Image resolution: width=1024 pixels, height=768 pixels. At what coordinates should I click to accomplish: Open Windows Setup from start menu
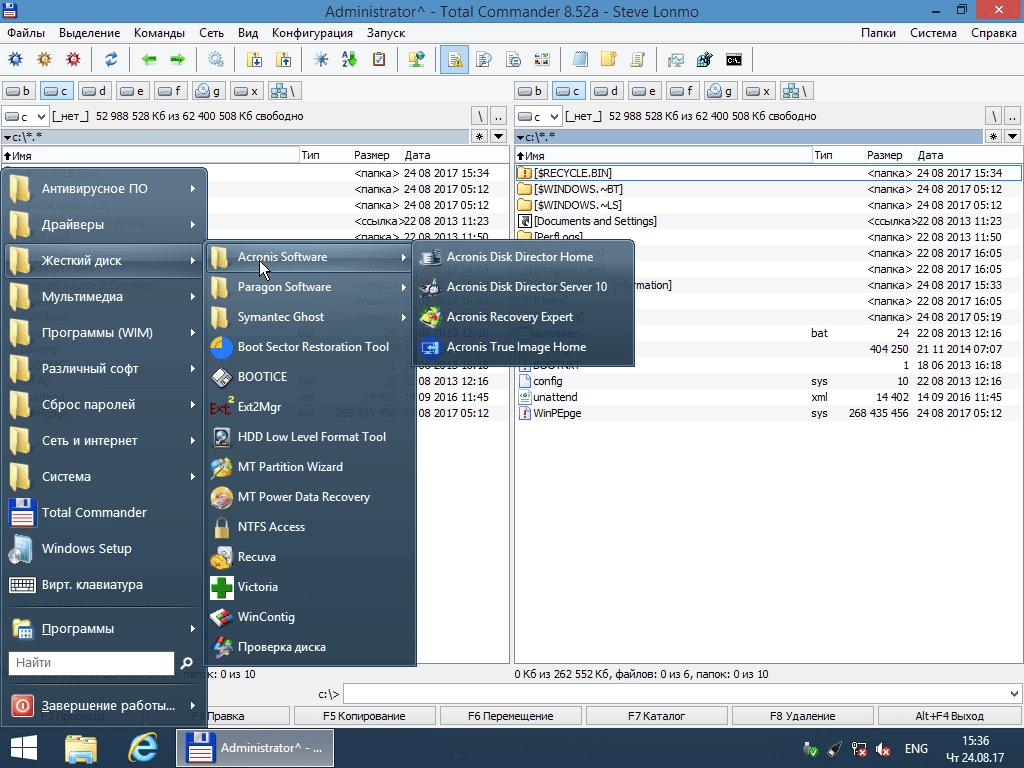pos(104,549)
